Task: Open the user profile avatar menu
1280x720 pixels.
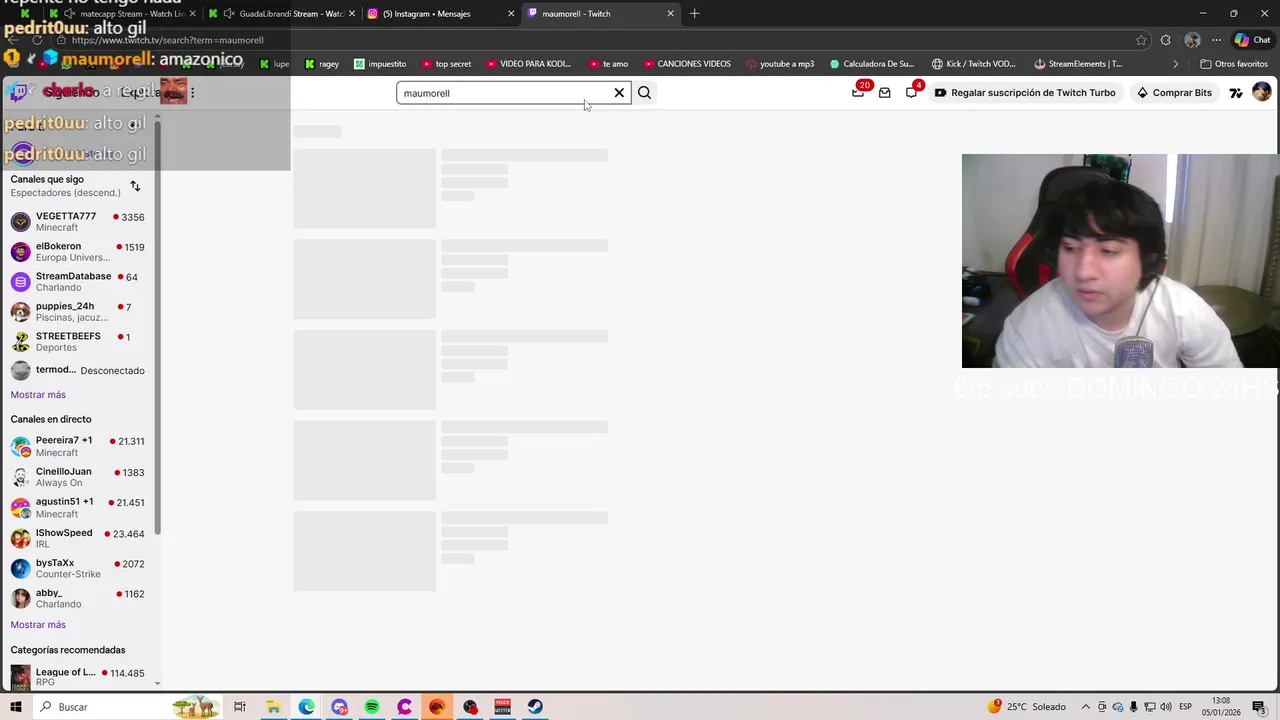Action: [x=1262, y=92]
